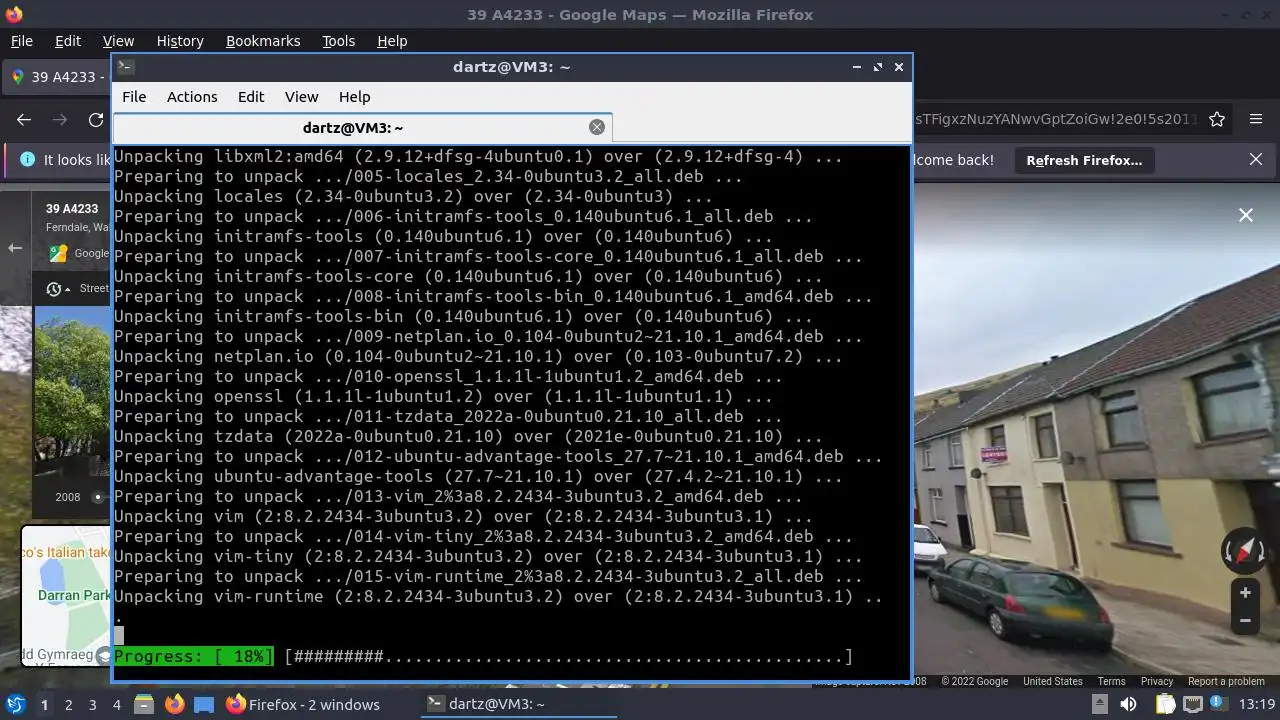Launch Firefox from taskbar quick launcher
Viewport: 1280px width, 720px height.
(174, 704)
